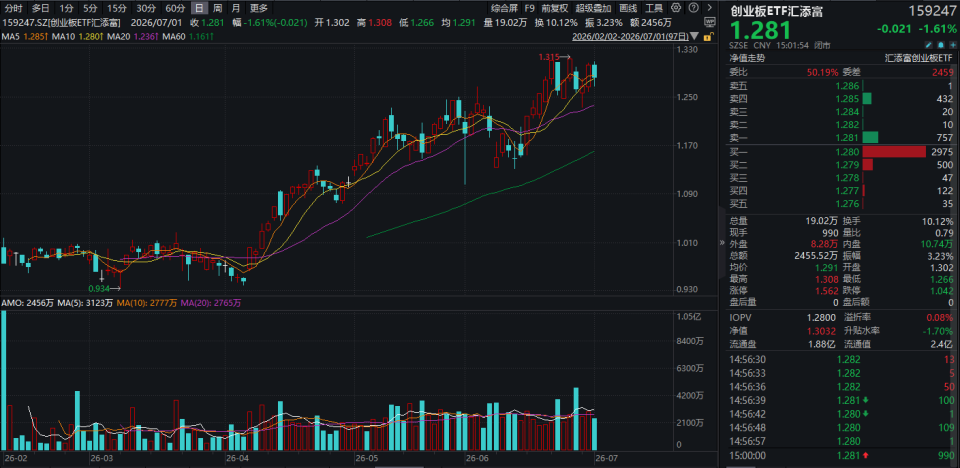Select the 日 daily period tab
The image size is (960, 468).
(199, 8)
